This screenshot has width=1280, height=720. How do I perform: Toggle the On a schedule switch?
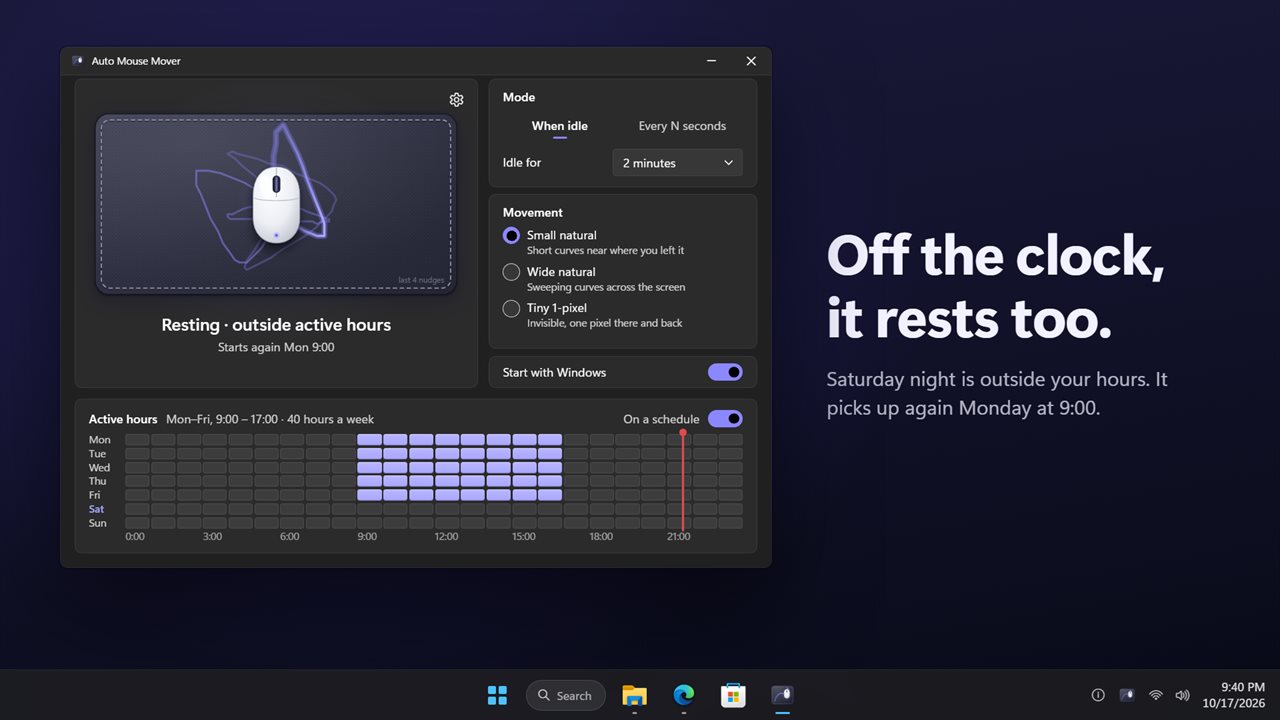[x=725, y=419]
